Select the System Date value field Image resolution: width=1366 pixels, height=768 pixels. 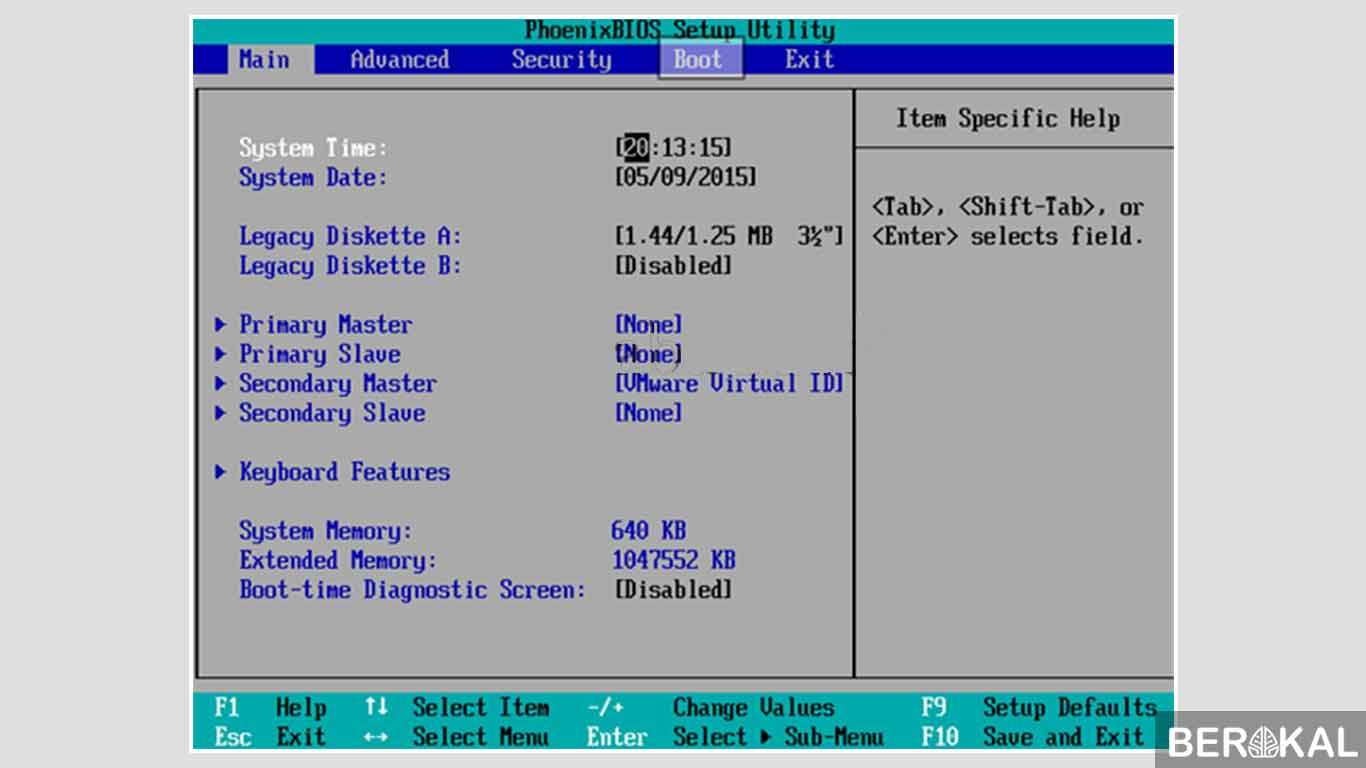click(x=686, y=178)
